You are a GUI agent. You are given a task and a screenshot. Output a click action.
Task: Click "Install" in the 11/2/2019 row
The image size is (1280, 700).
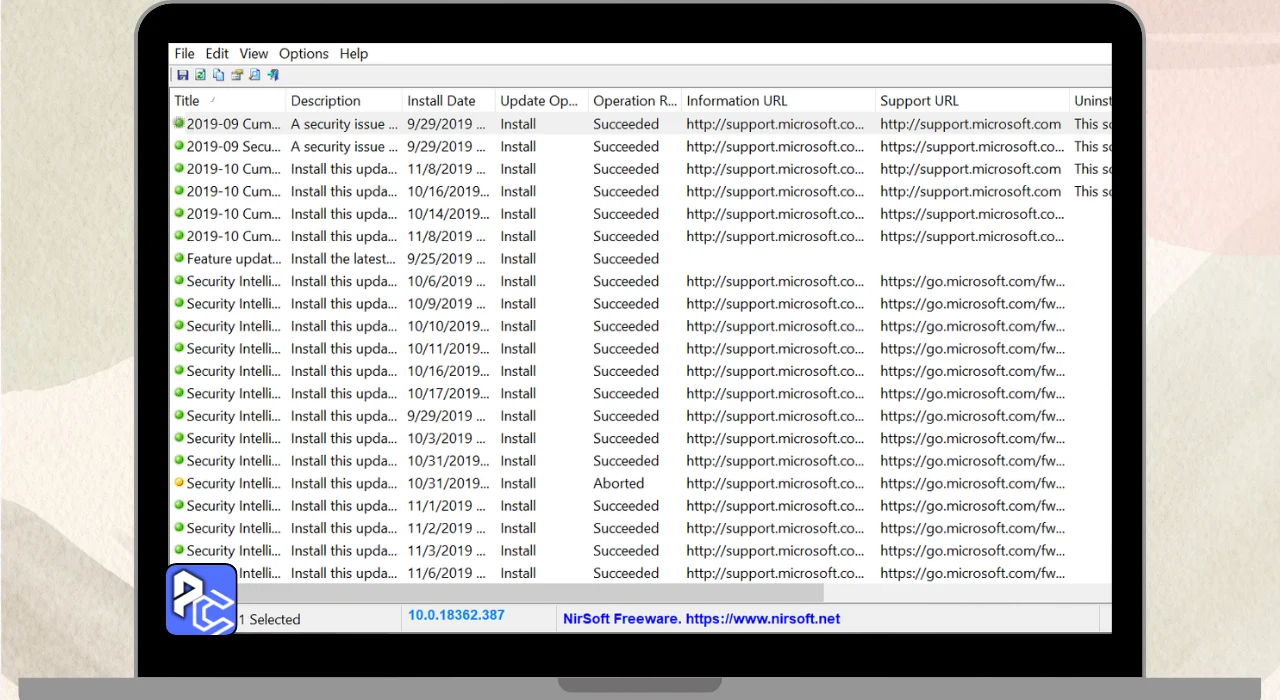[518, 528]
